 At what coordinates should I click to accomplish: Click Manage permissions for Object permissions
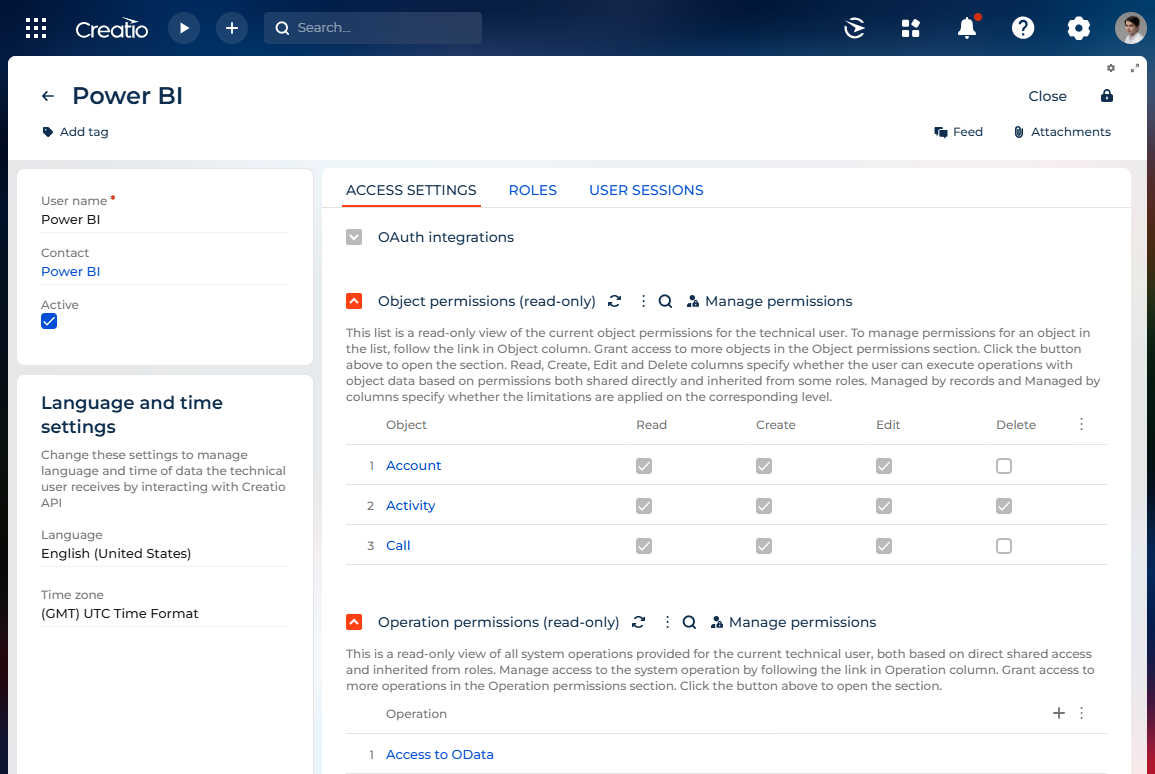[769, 300]
